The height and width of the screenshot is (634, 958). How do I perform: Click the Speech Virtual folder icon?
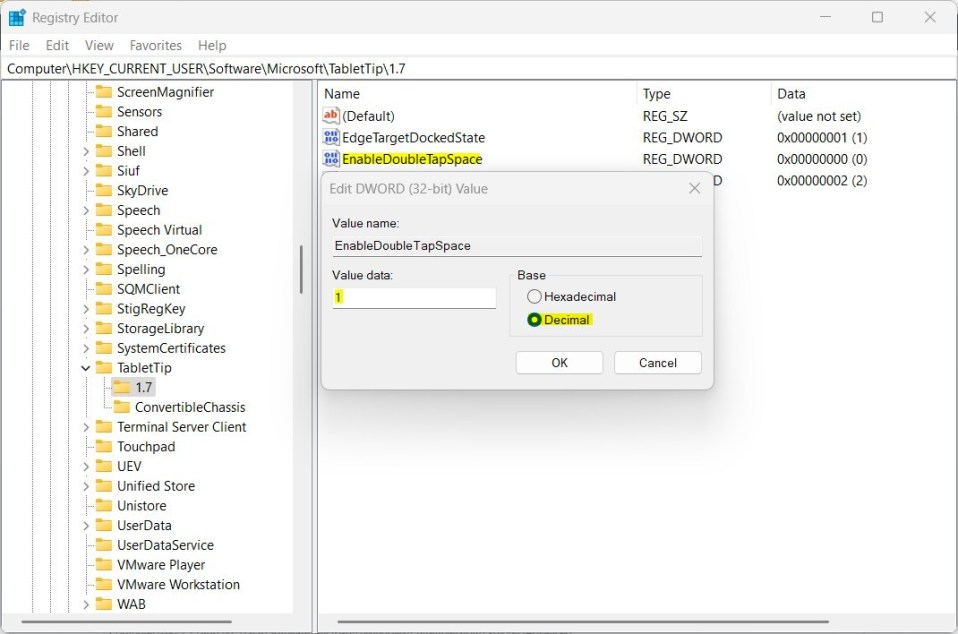coord(104,230)
